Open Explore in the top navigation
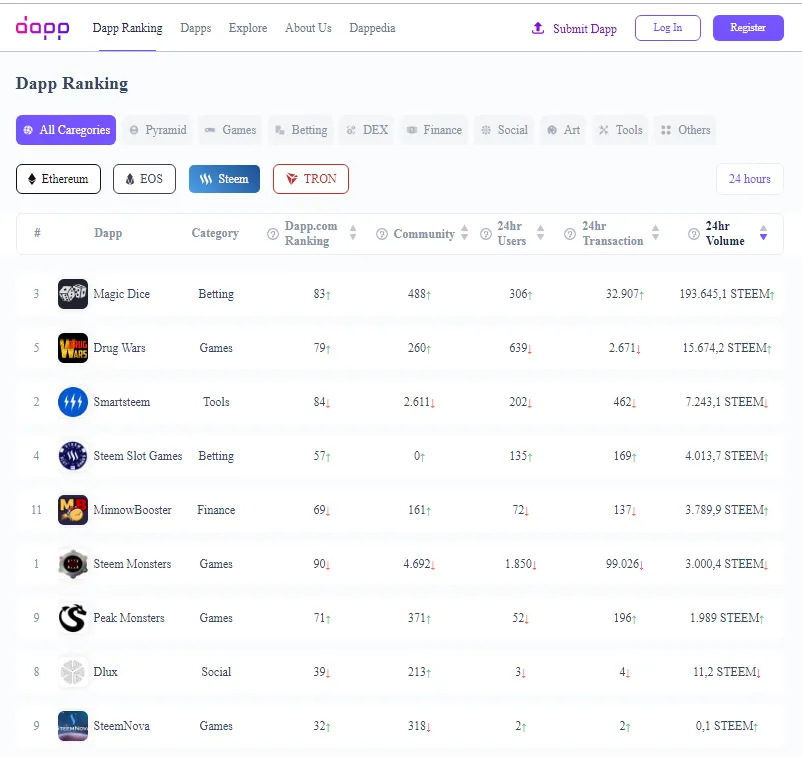This screenshot has width=802, height=757. (x=248, y=28)
